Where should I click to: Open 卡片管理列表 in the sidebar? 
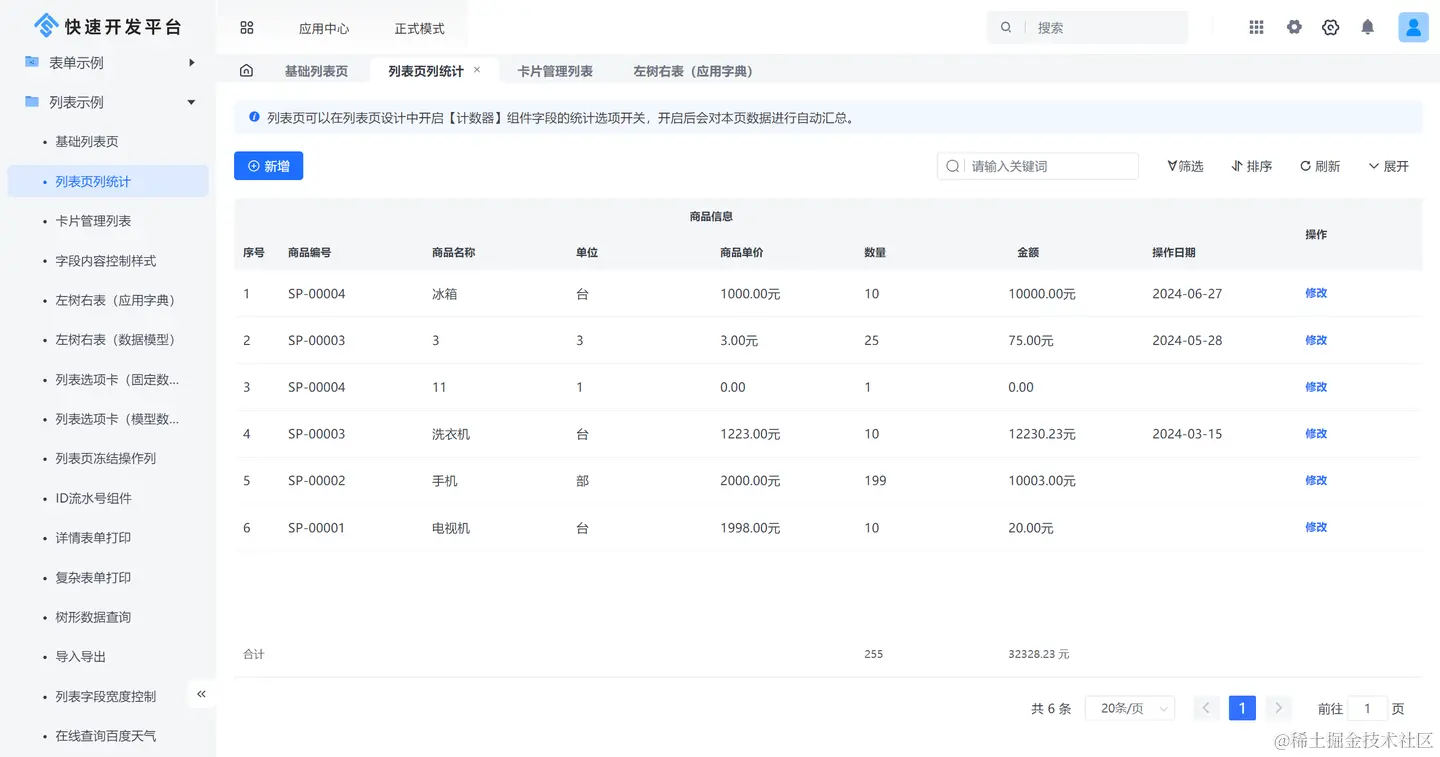93,221
